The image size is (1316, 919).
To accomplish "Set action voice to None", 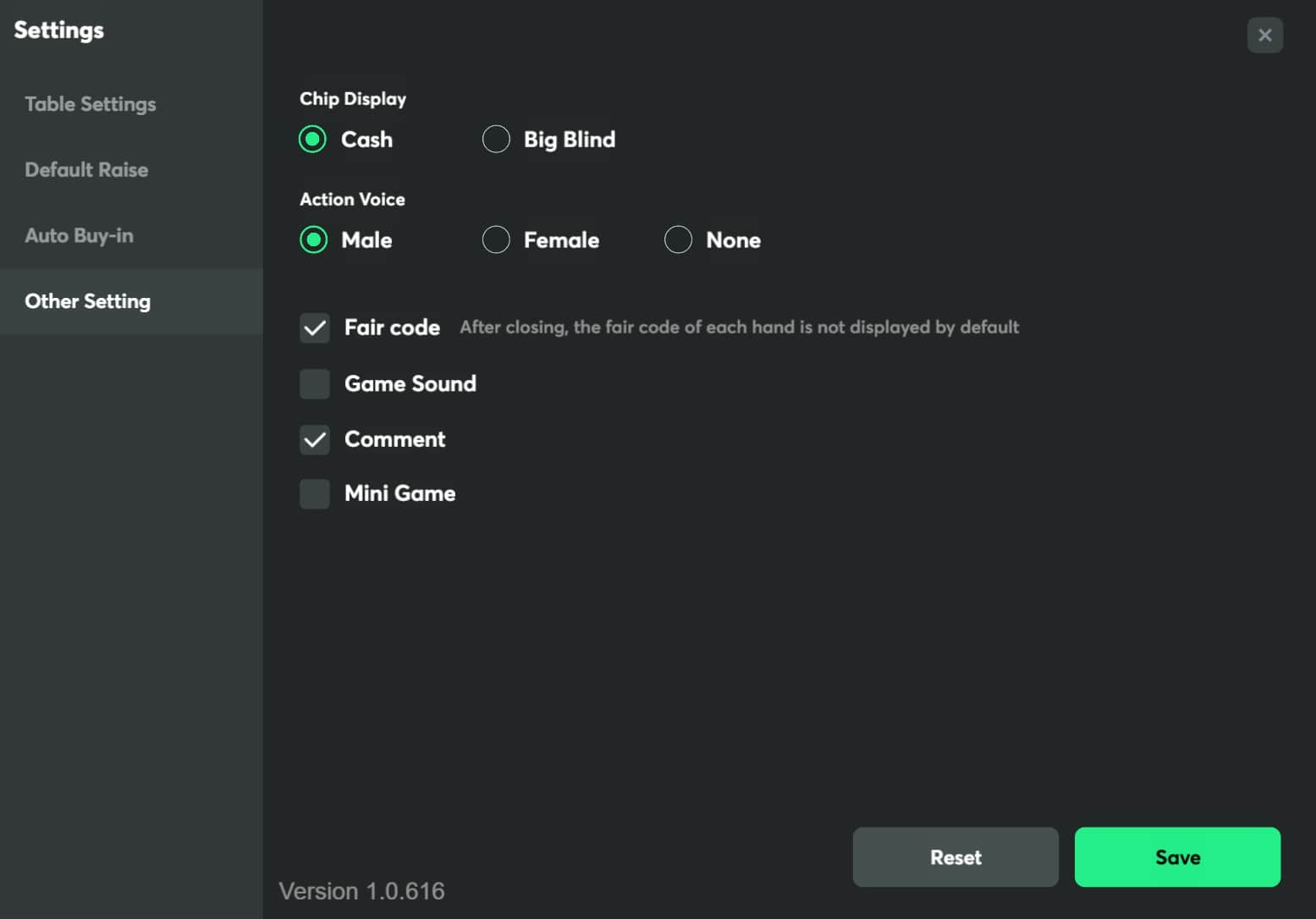I will click(678, 240).
